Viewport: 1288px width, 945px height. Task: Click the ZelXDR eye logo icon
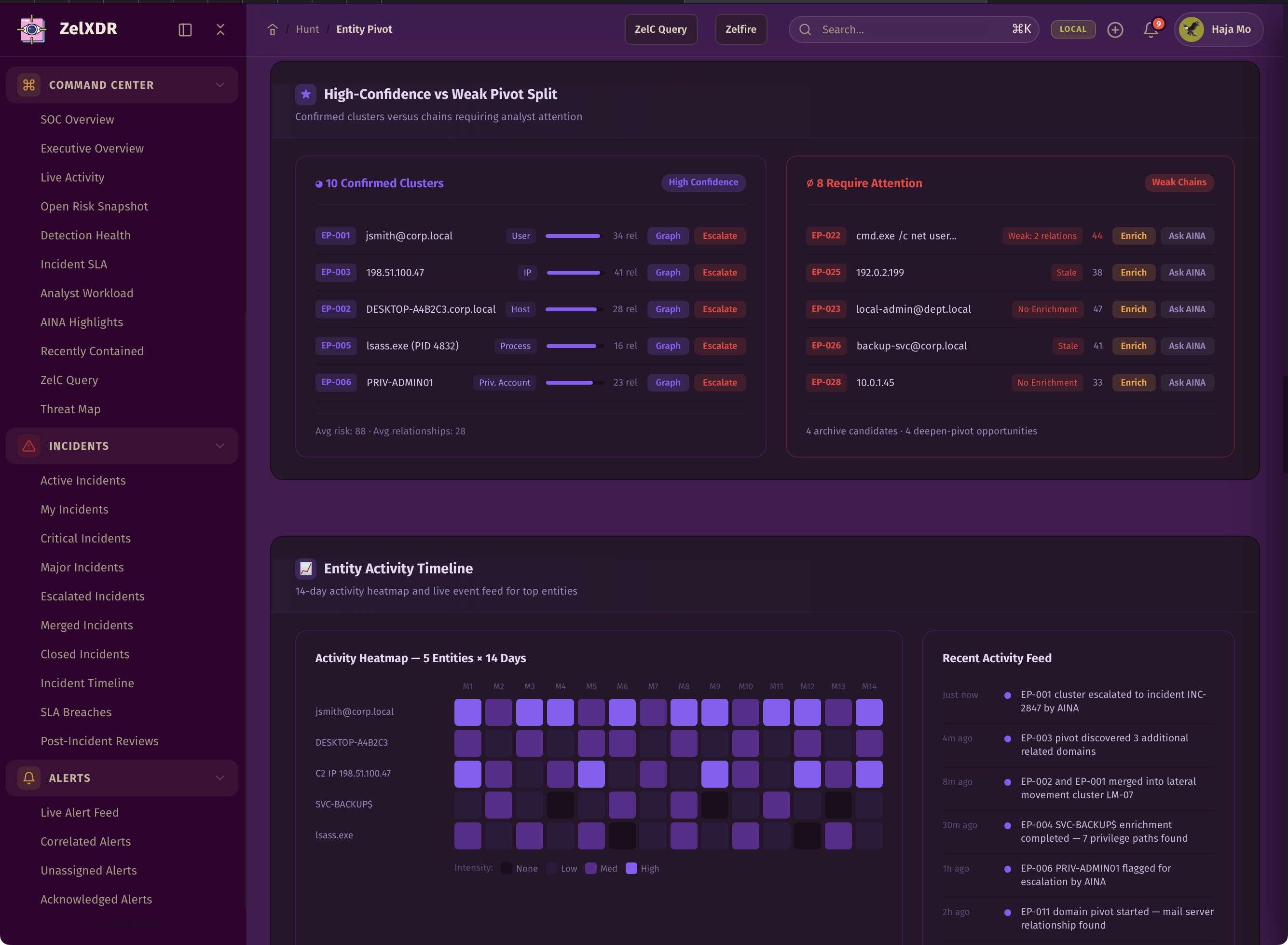[x=32, y=28]
